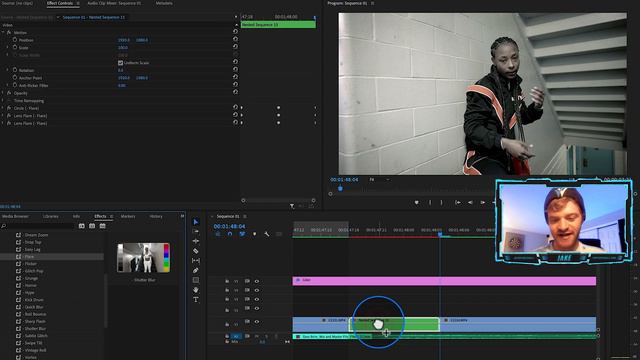
Task: Step back one frame in Program monitor
Action: click(x=470, y=202)
